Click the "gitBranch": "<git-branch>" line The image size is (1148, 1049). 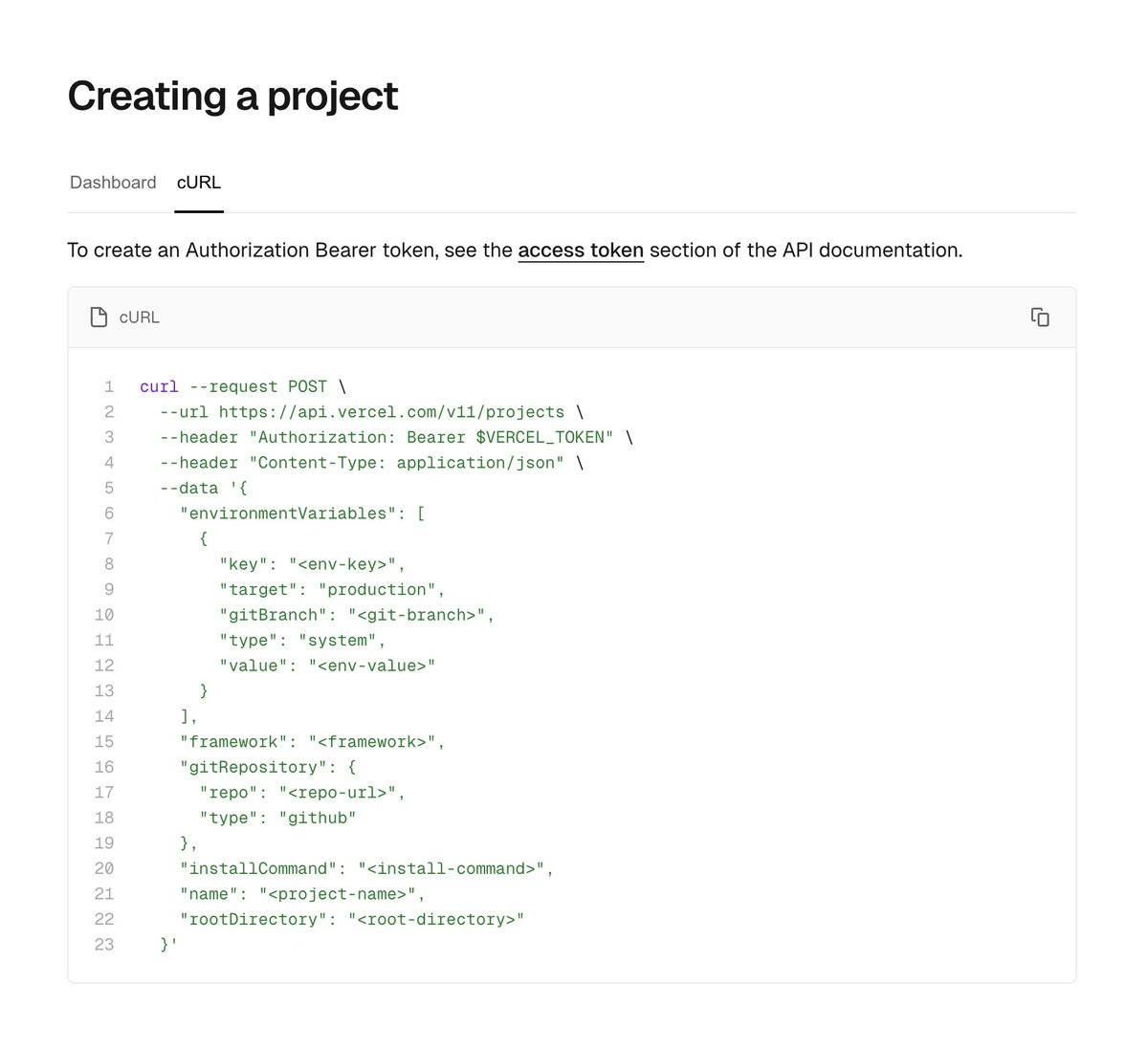[357, 615]
